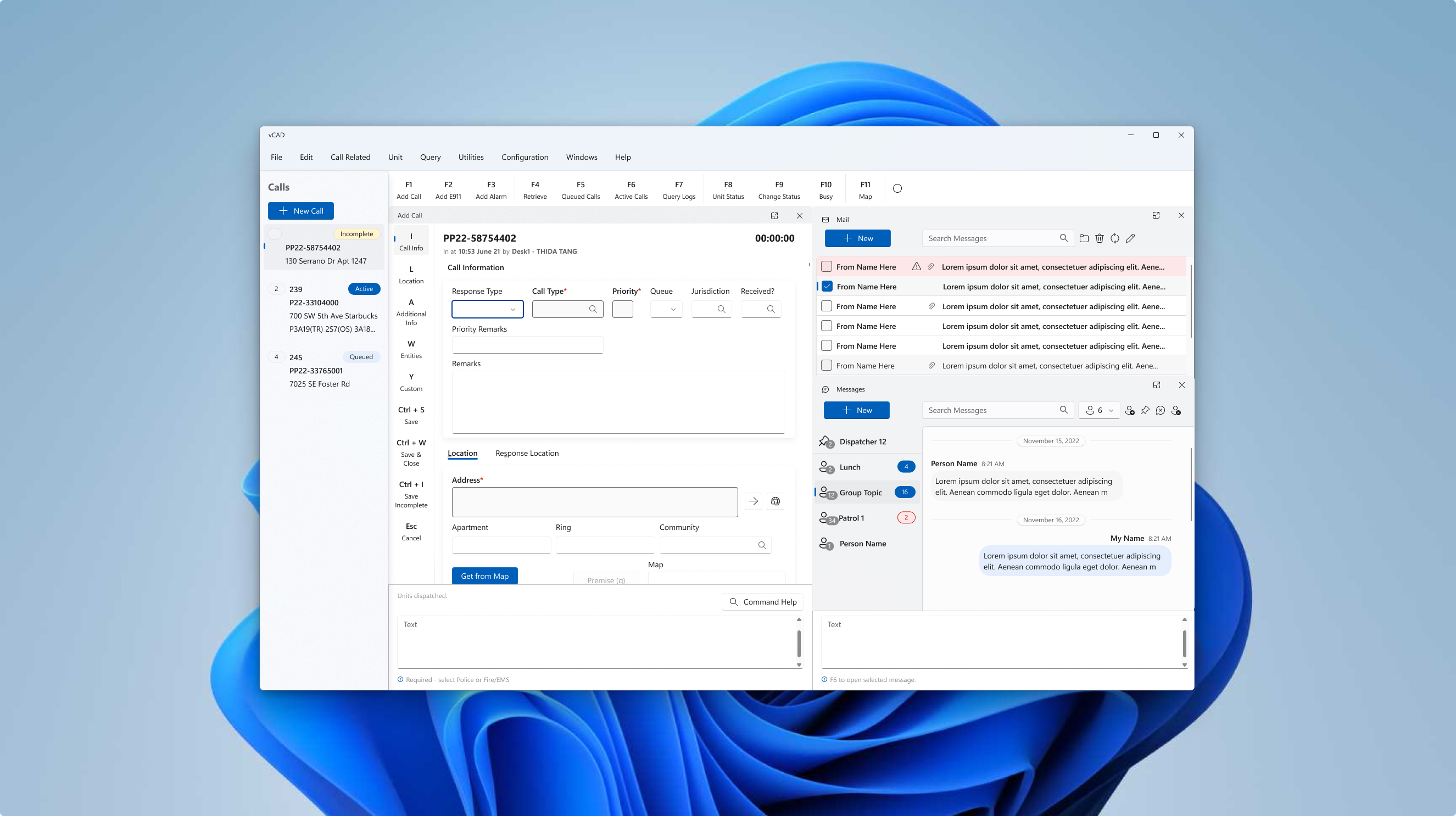The height and width of the screenshot is (816, 1456).
Task: Click the arrow button beside Address field
Action: pos(754,501)
